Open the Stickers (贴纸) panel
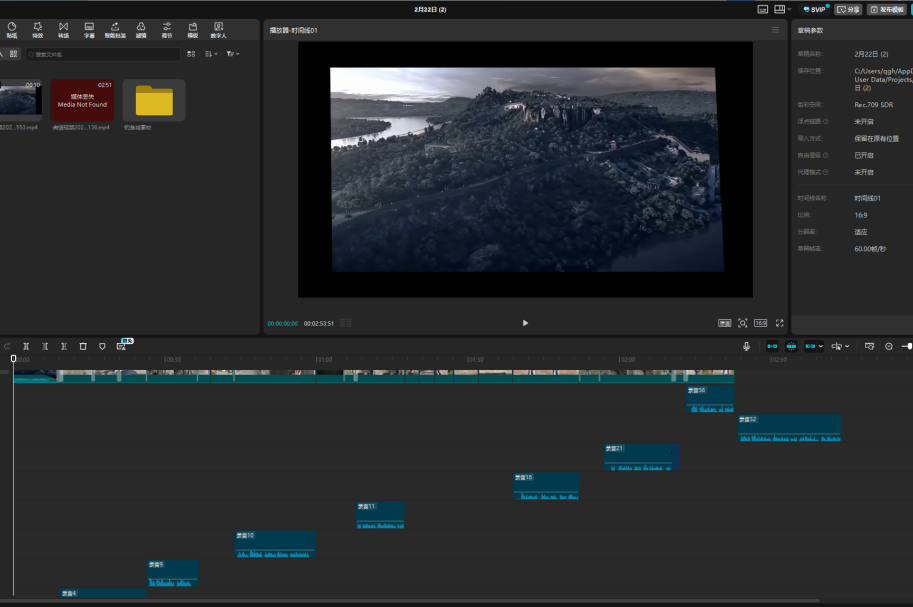 pyautogui.click(x=12, y=29)
